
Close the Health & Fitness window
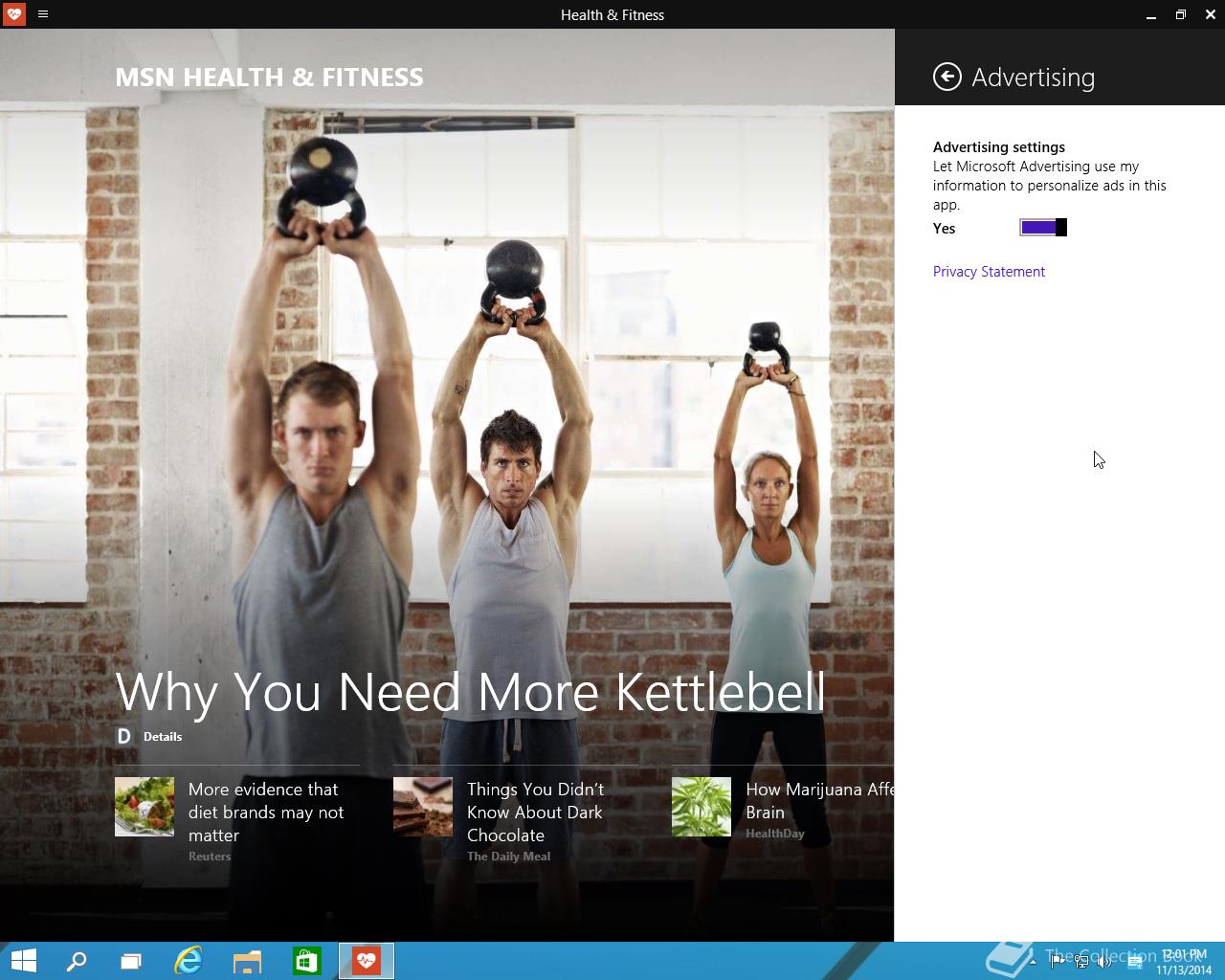pyautogui.click(x=1211, y=14)
